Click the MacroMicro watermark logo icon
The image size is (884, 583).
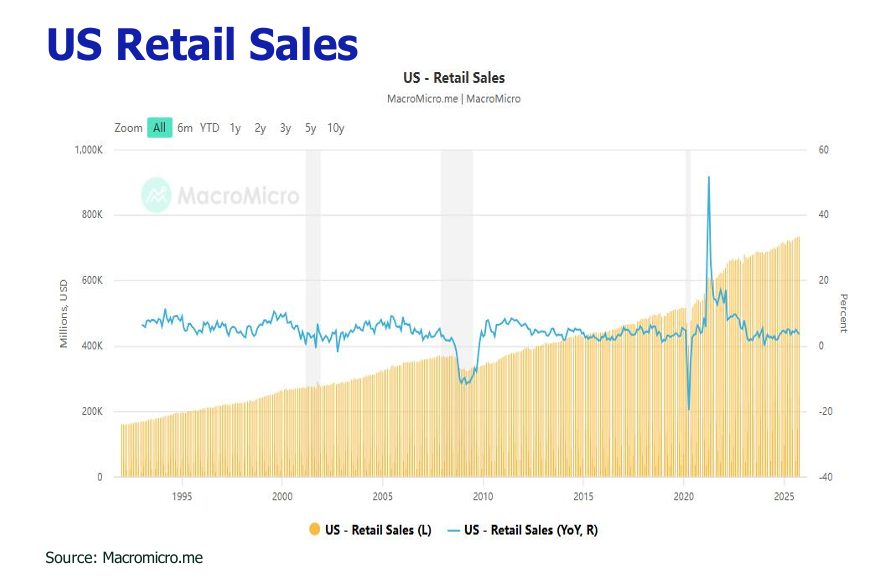(156, 194)
